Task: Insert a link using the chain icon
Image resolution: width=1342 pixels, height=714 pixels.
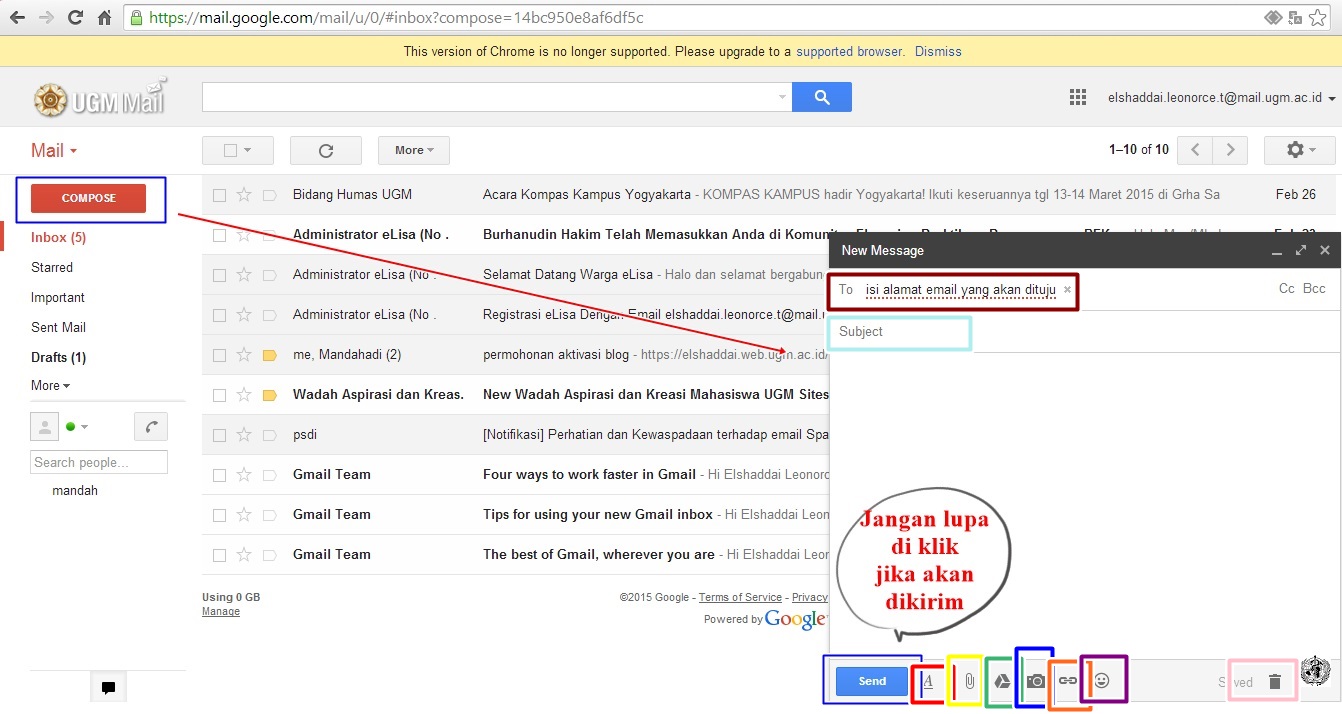Action: 1068,682
